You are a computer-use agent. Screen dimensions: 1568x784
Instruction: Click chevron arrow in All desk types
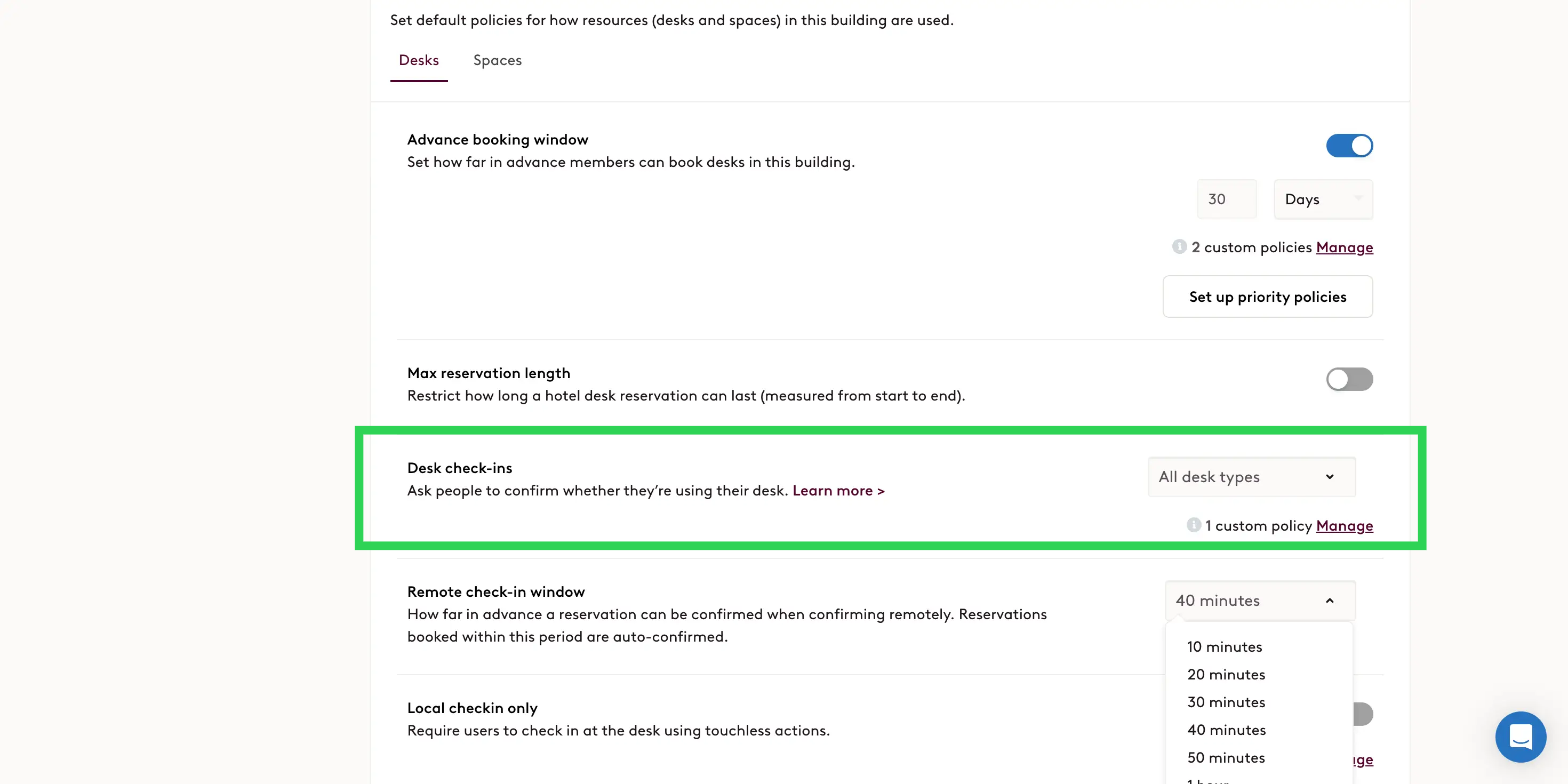(1330, 477)
